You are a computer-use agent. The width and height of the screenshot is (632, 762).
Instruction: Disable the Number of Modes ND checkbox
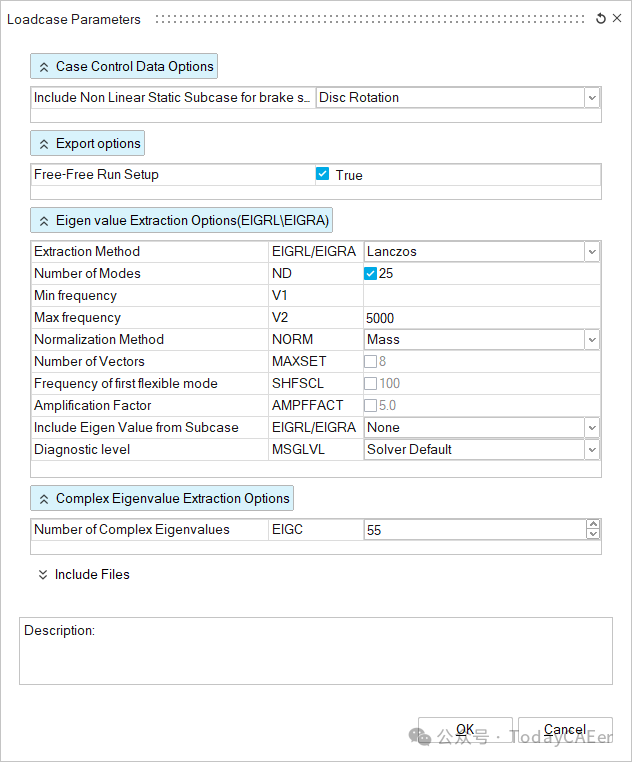pyautogui.click(x=371, y=274)
